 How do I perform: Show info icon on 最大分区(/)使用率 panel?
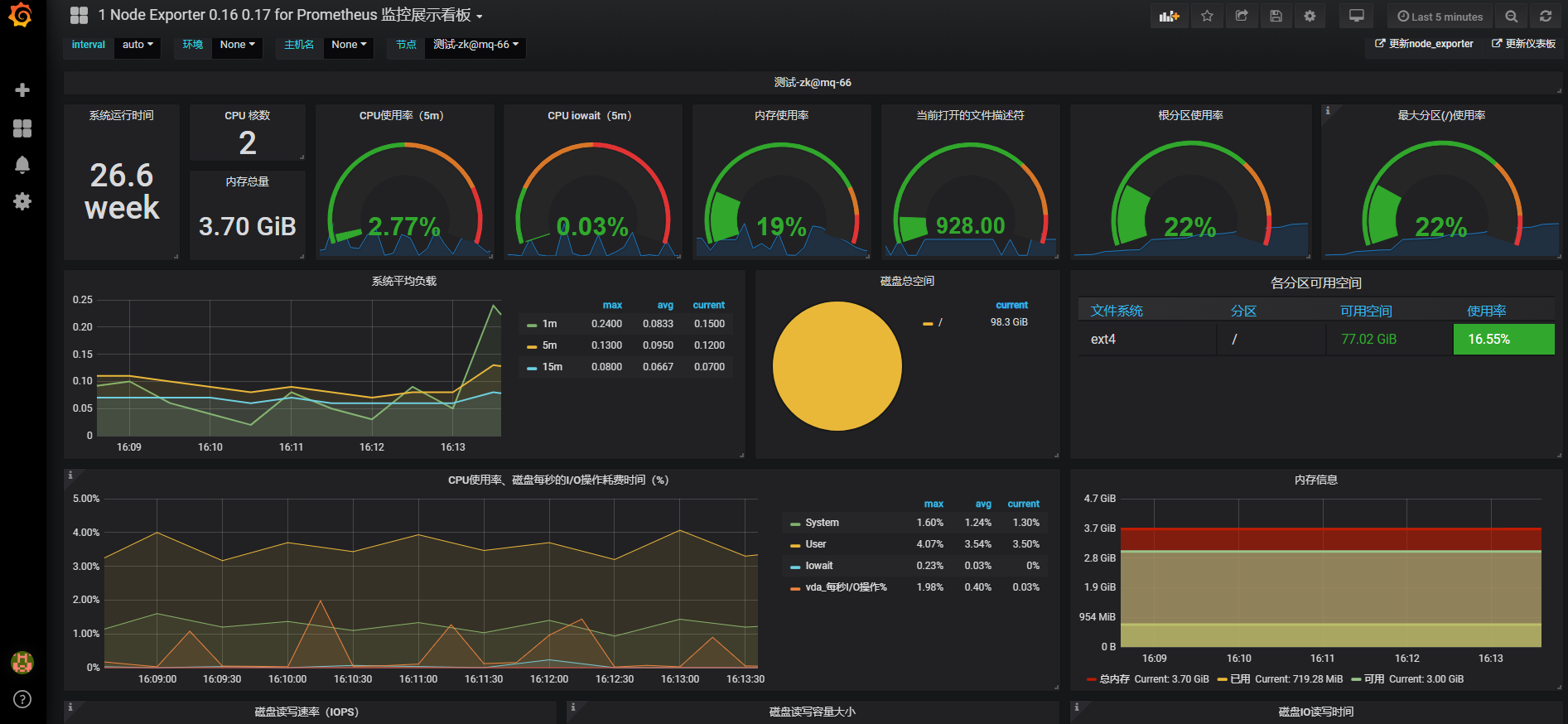(1328, 110)
